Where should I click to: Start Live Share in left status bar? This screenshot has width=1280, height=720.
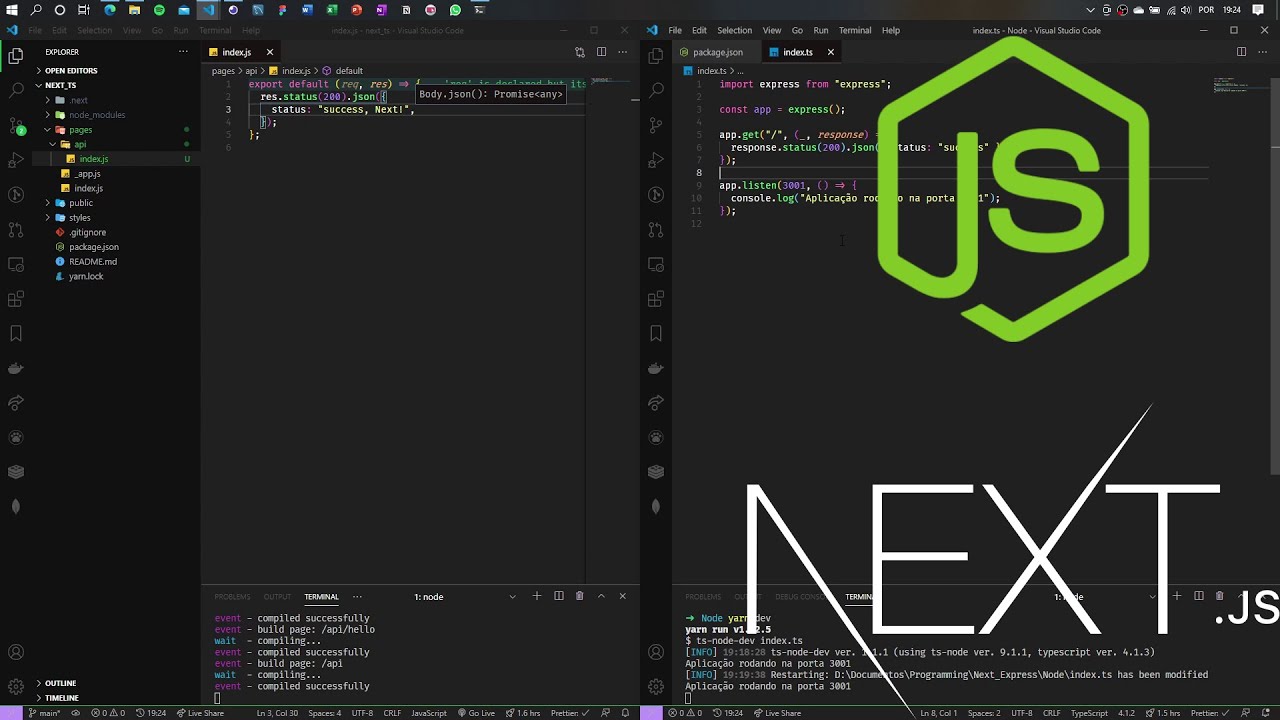[200, 713]
